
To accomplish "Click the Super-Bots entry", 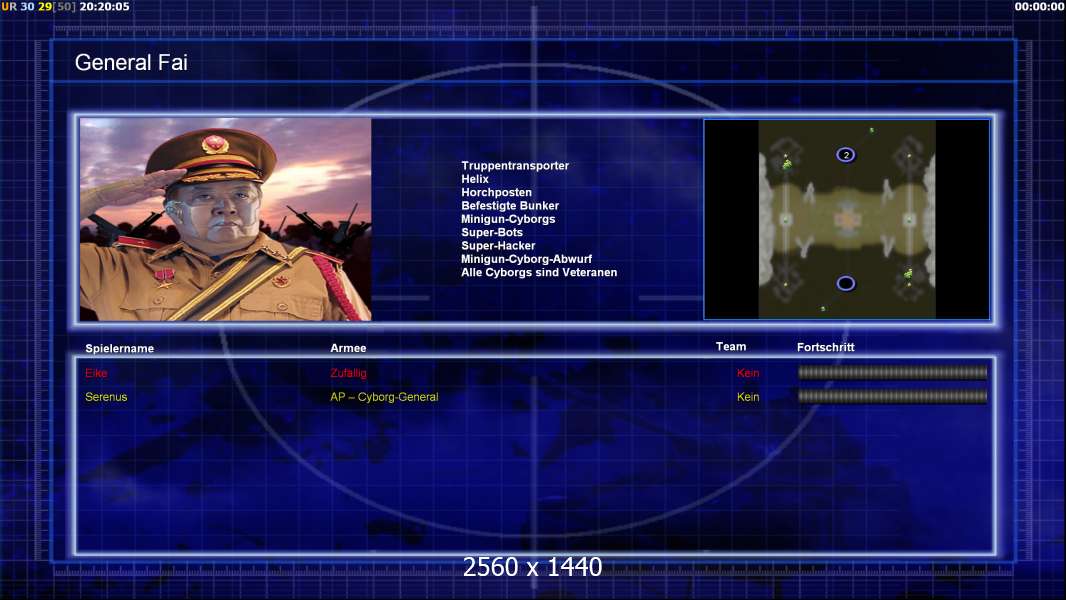I will tap(492, 232).
